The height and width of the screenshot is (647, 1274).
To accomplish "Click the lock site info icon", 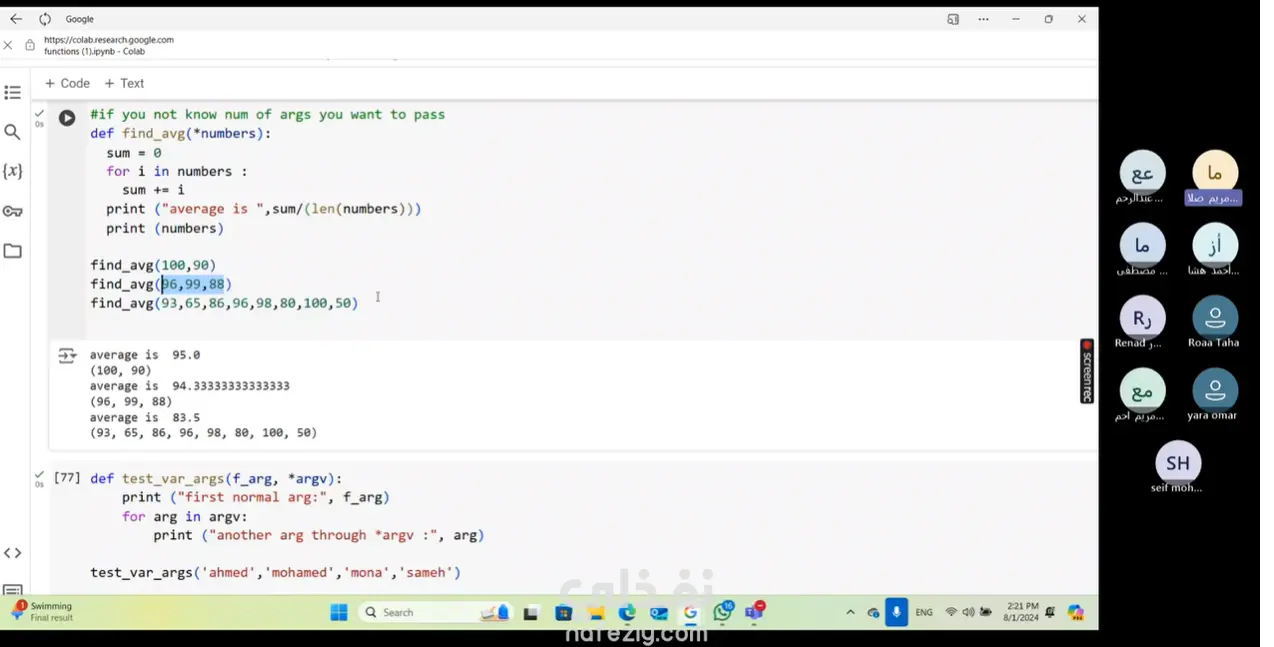I will pos(30,45).
